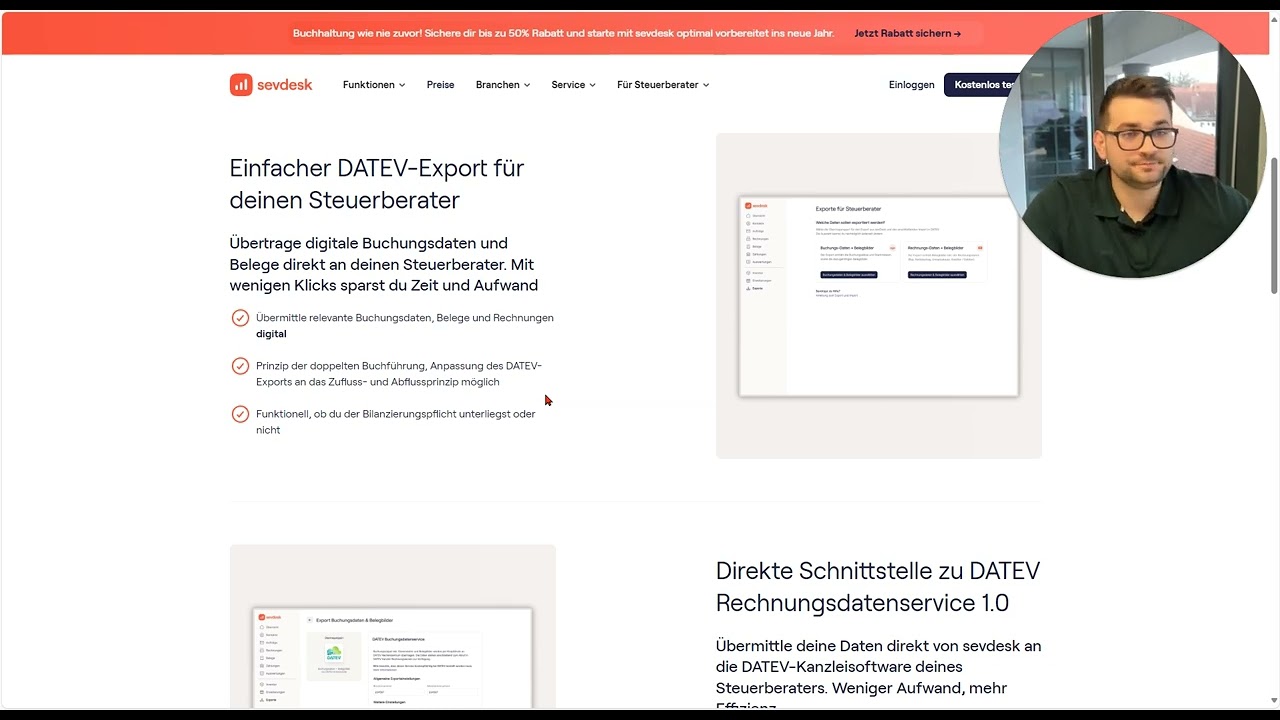
Task: Click the Übertrage digitale Buchungsdaten subheading
Action: (x=384, y=264)
